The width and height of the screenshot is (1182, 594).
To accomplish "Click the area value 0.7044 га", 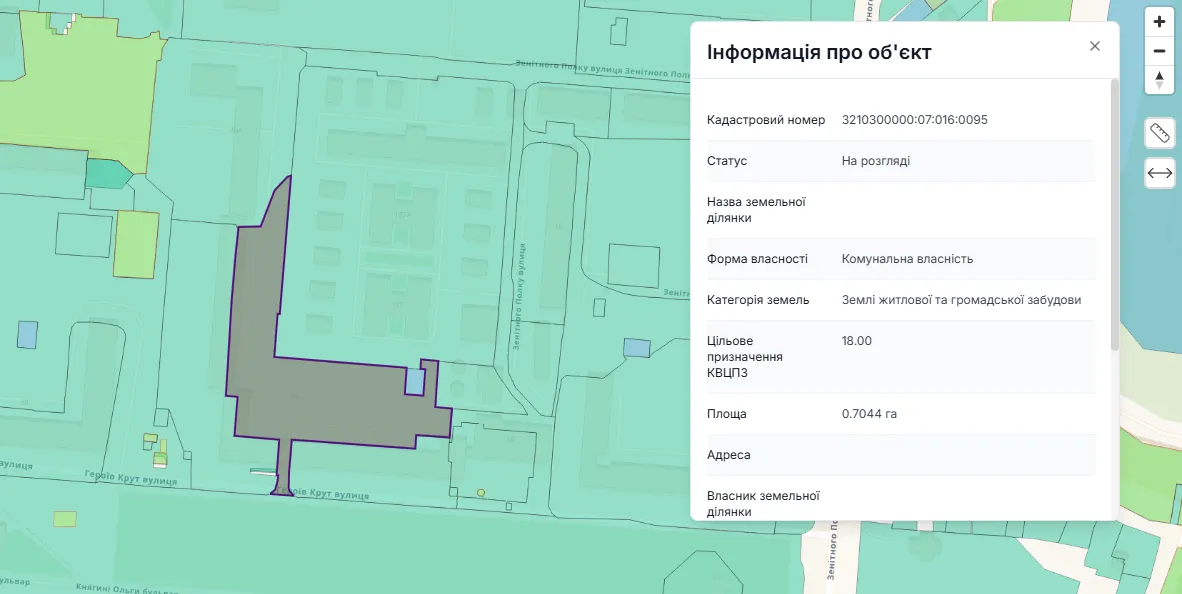I will pos(869,414).
